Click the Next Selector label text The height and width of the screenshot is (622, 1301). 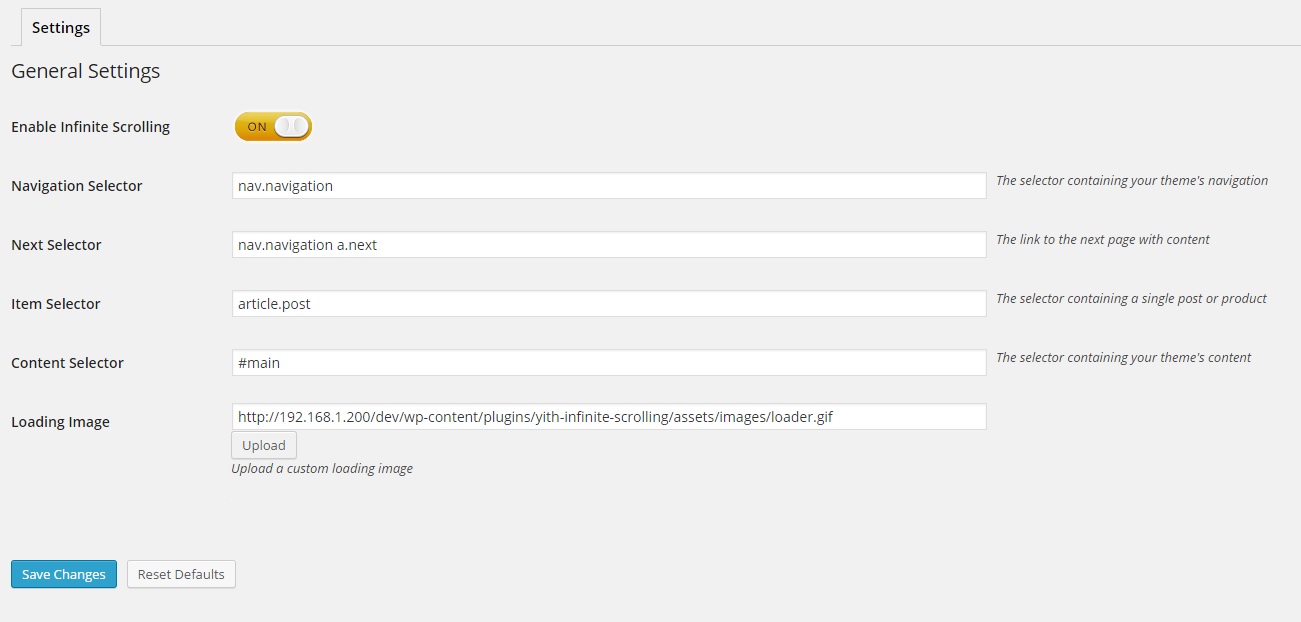click(56, 245)
